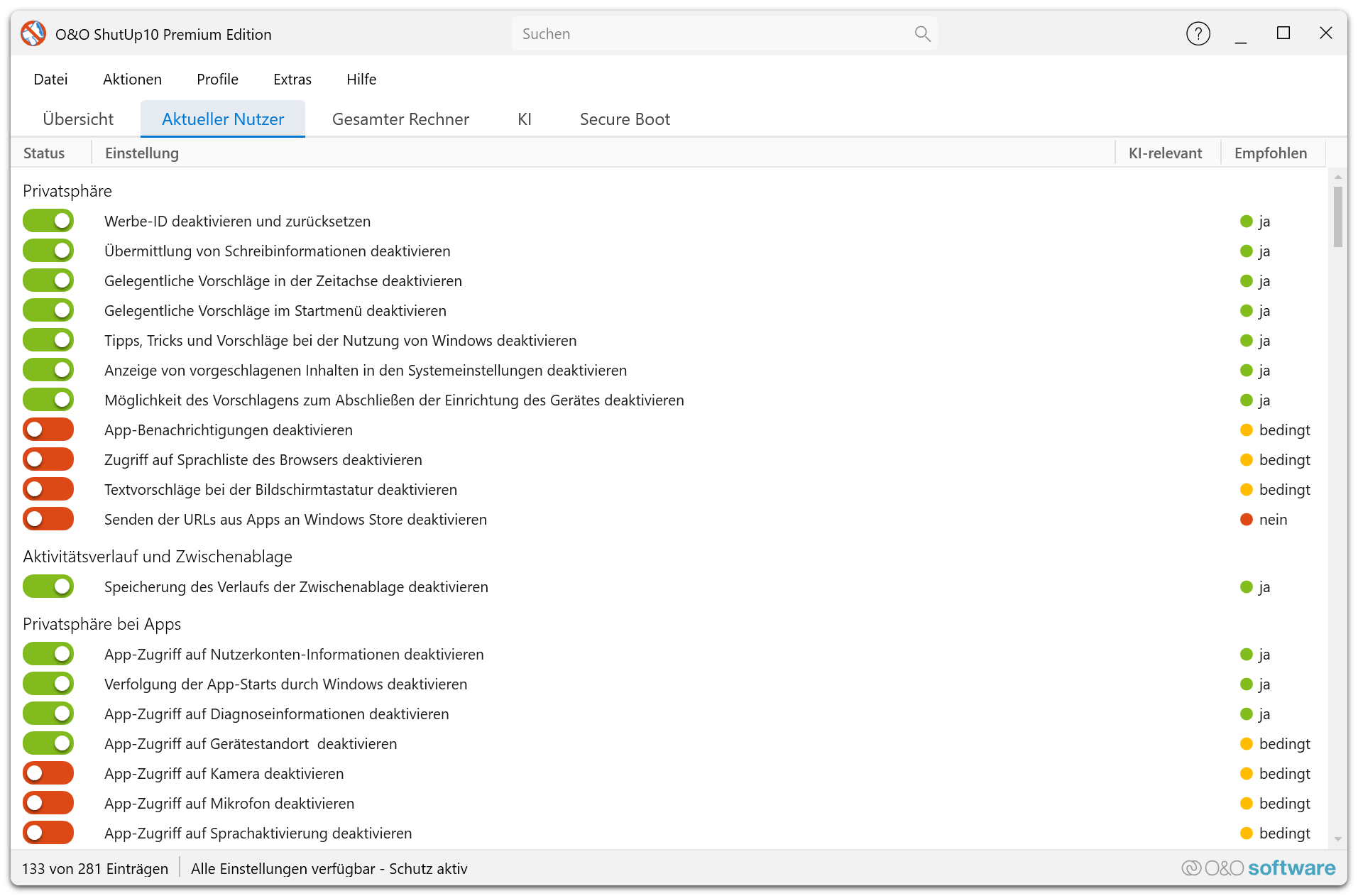Open the Secure Boot tab
Screen dimensions: 1358x896
625,119
